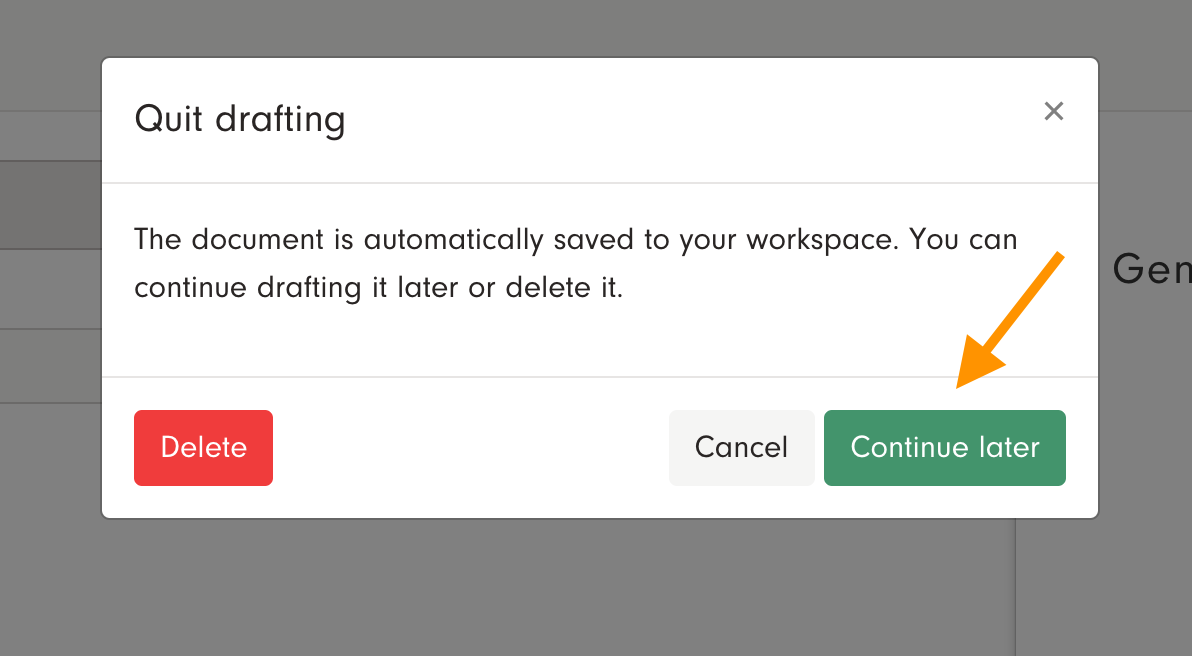Click the partially visible 'Gen' heading behind dialog
Viewport: 1192px width, 656px height.
tap(1150, 269)
